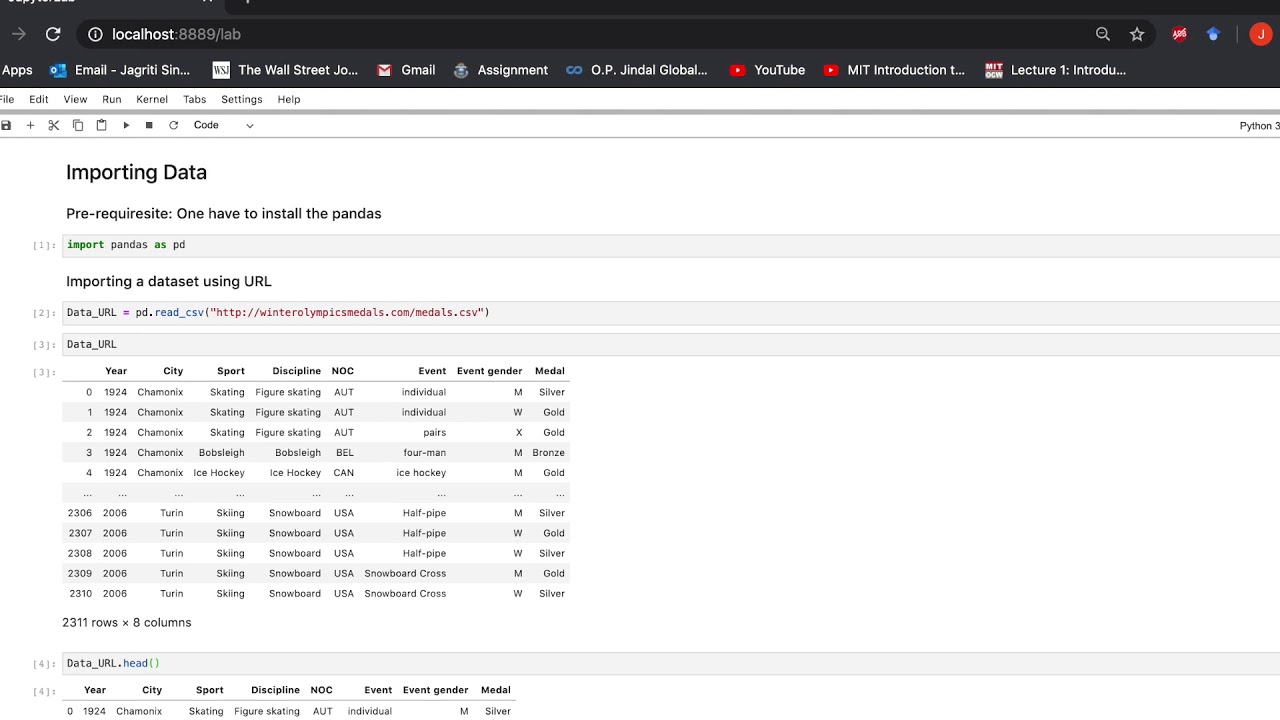Select the 'Importing a dataset using URL' heading
1280x720 pixels.
coord(169,282)
